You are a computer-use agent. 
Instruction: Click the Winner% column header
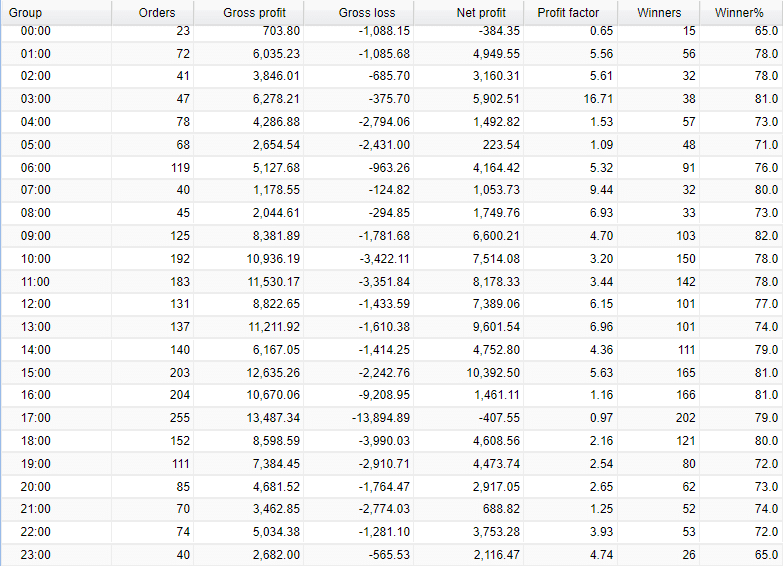coord(741,12)
